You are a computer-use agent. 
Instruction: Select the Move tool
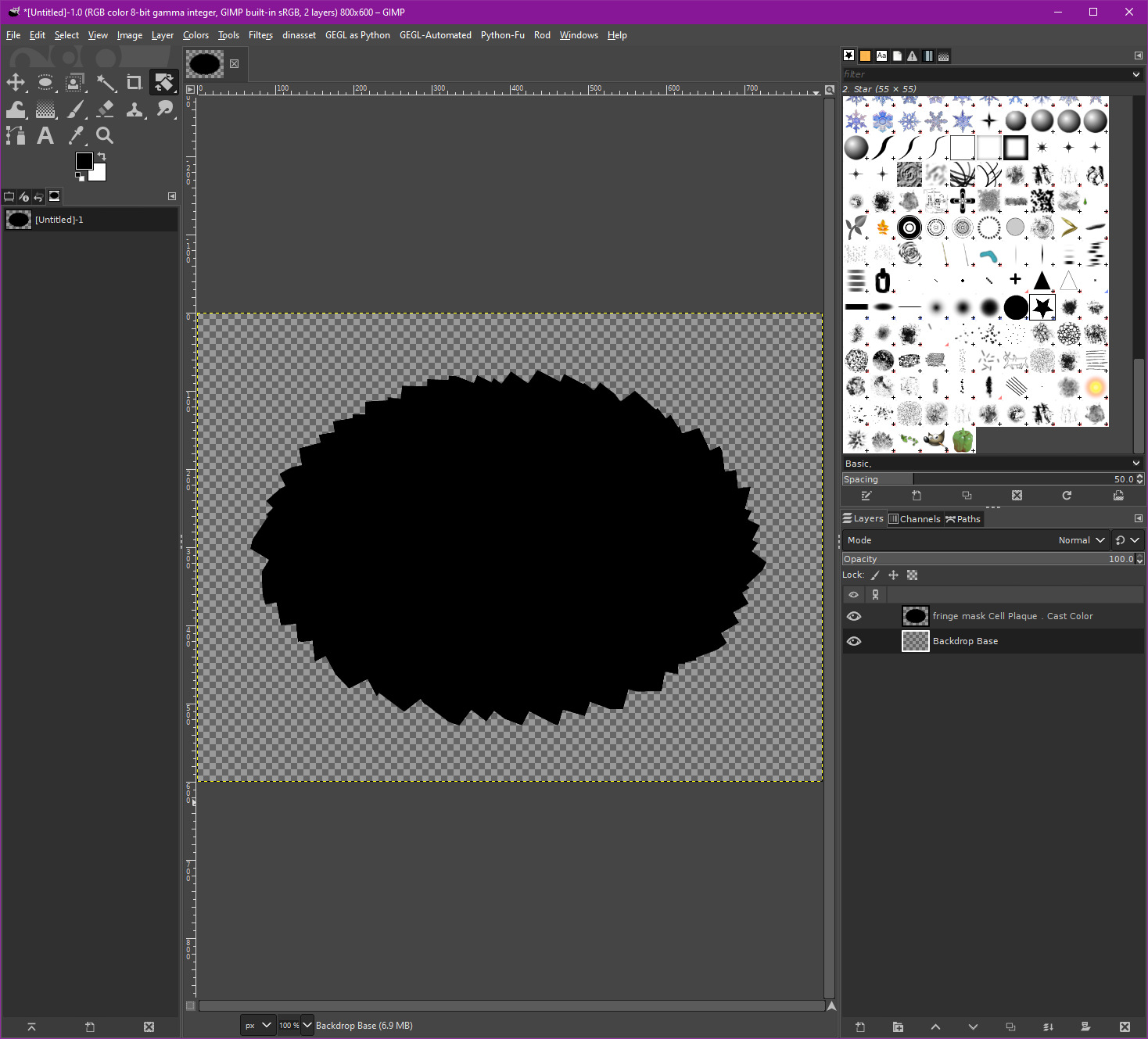pos(16,82)
